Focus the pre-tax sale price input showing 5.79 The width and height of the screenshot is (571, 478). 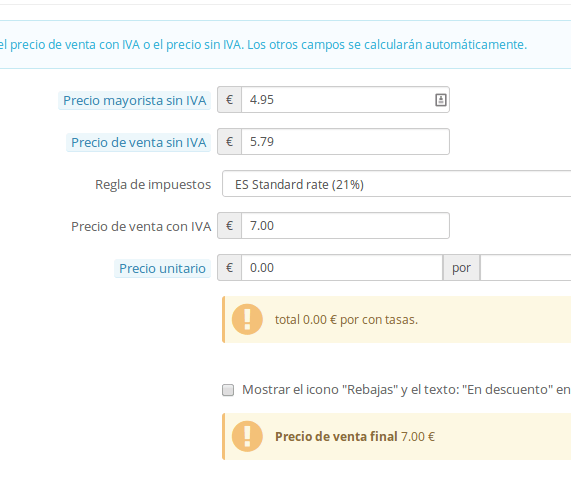[x=345, y=142]
